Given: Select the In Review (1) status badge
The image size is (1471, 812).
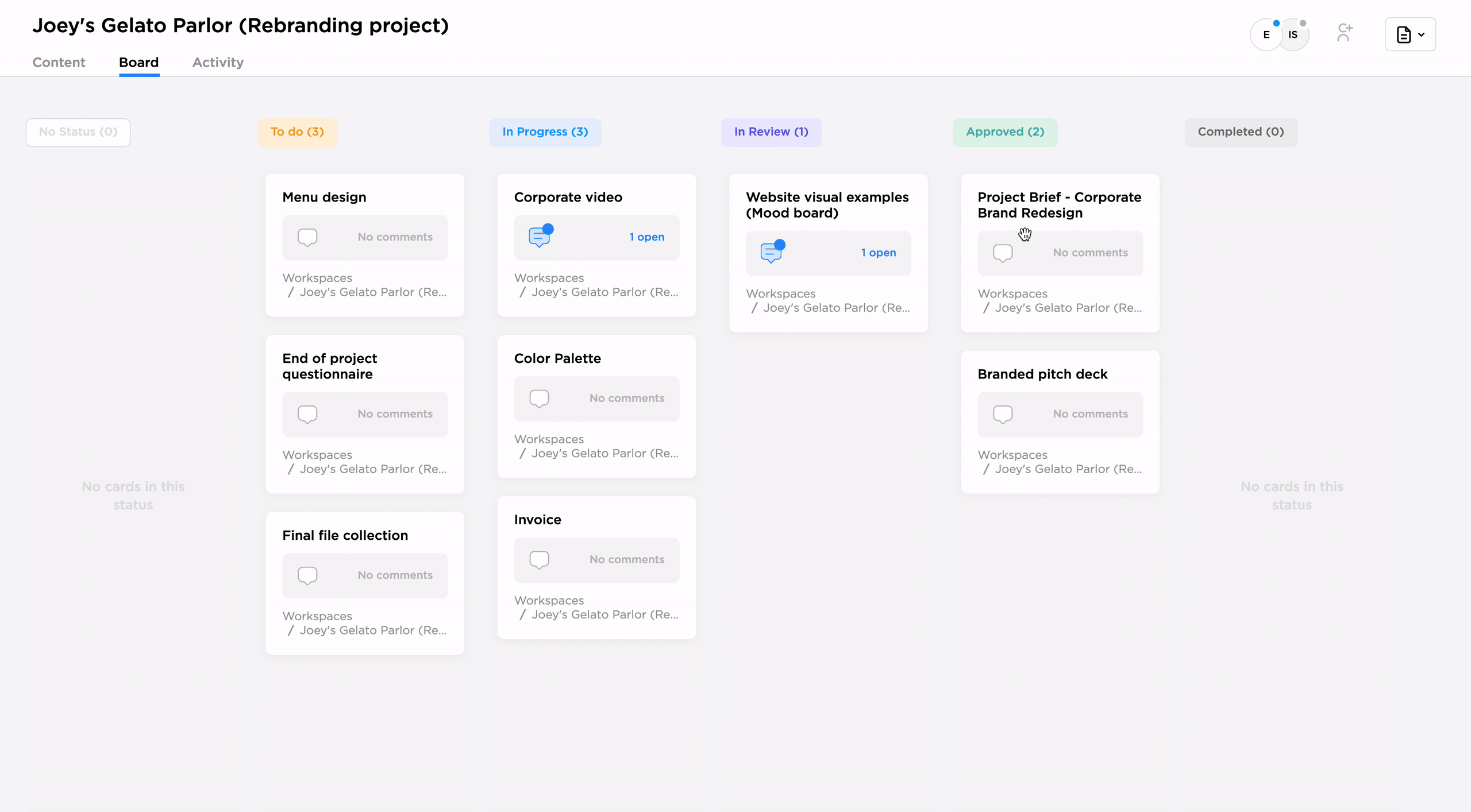Looking at the screenshot, I should tap(771, 132).
